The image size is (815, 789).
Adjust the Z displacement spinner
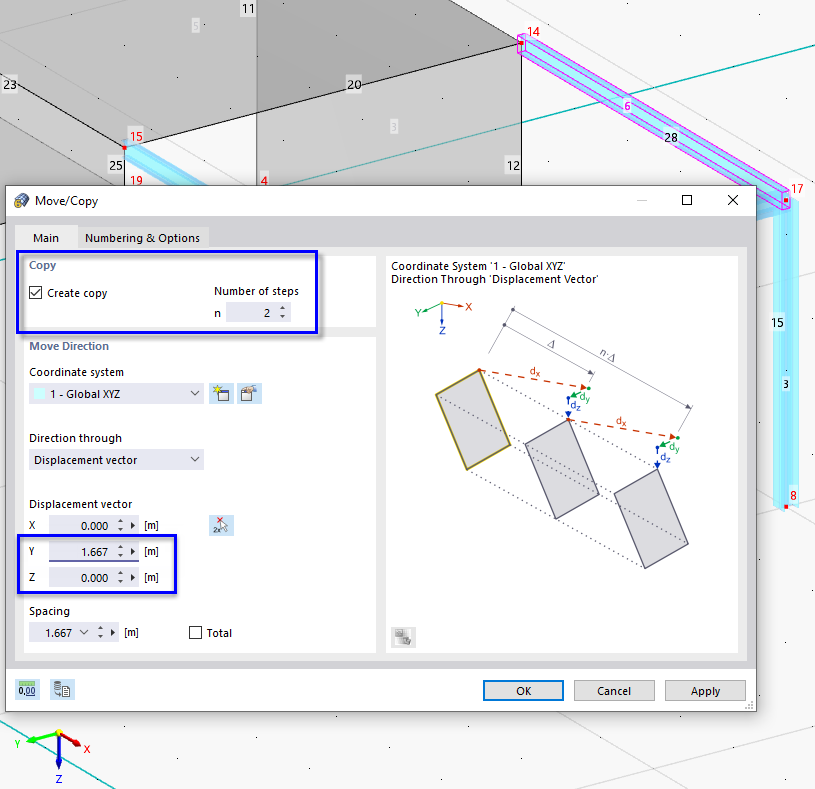[121, 577]
